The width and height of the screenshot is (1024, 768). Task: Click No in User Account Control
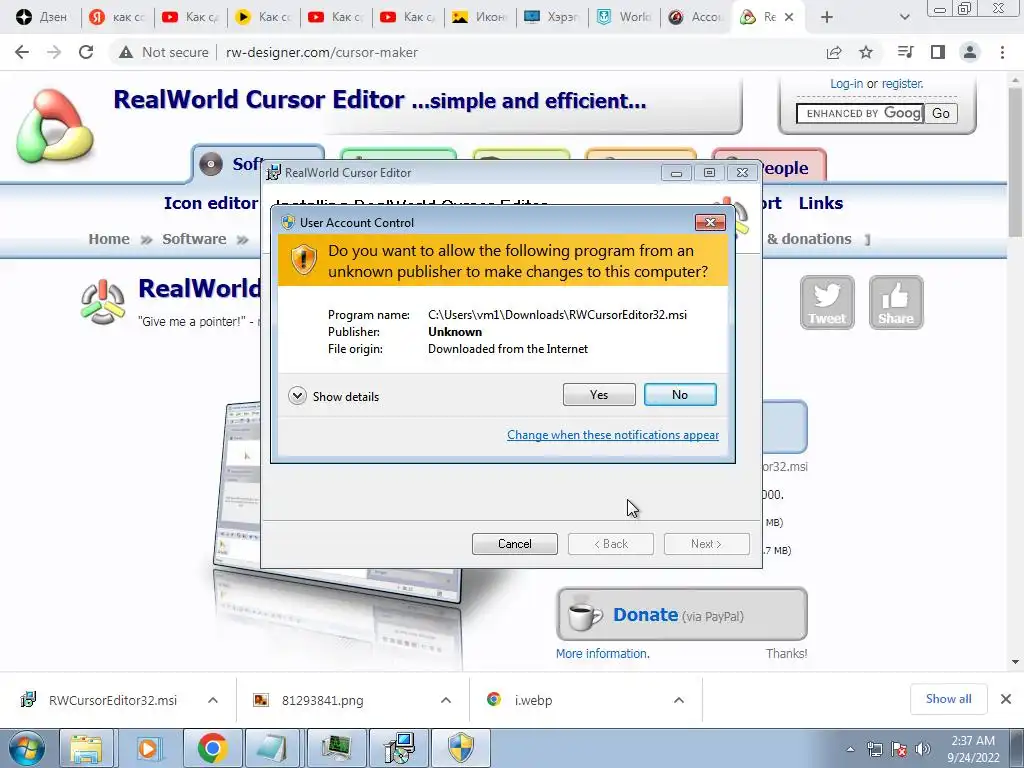pos(680,394)
